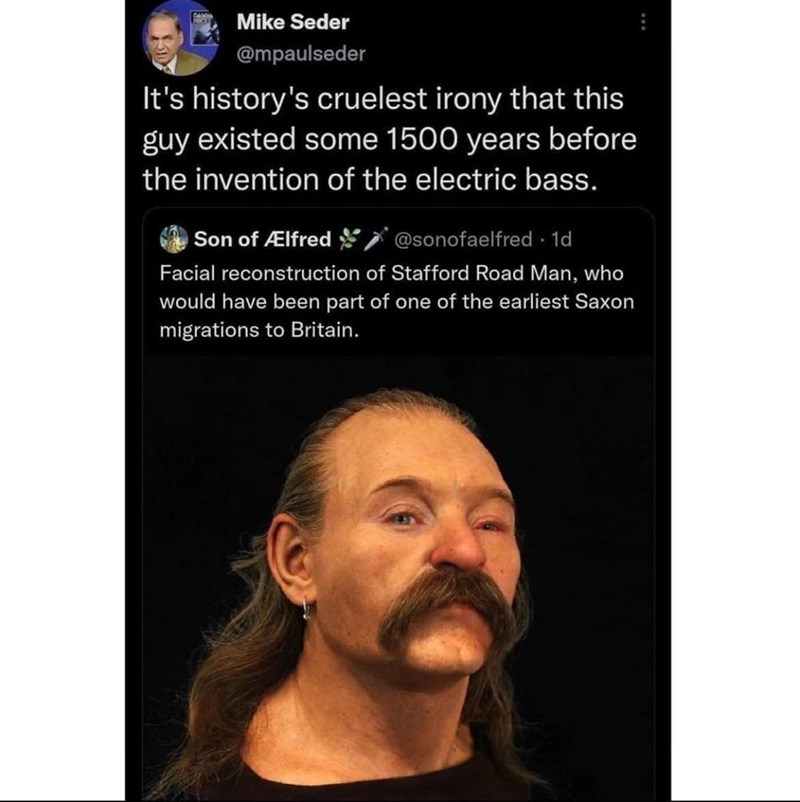The height and width of the screenshot is (802, 800).
Task: Click the dagger emoji beside Son of Ælfred
Action: (375, 238)
